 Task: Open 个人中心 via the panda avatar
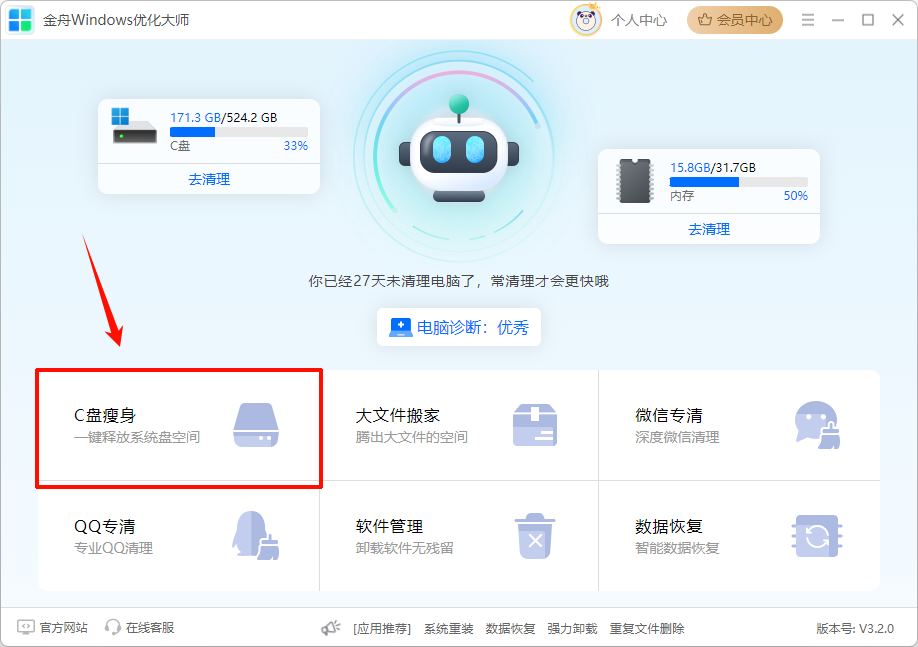586,19
